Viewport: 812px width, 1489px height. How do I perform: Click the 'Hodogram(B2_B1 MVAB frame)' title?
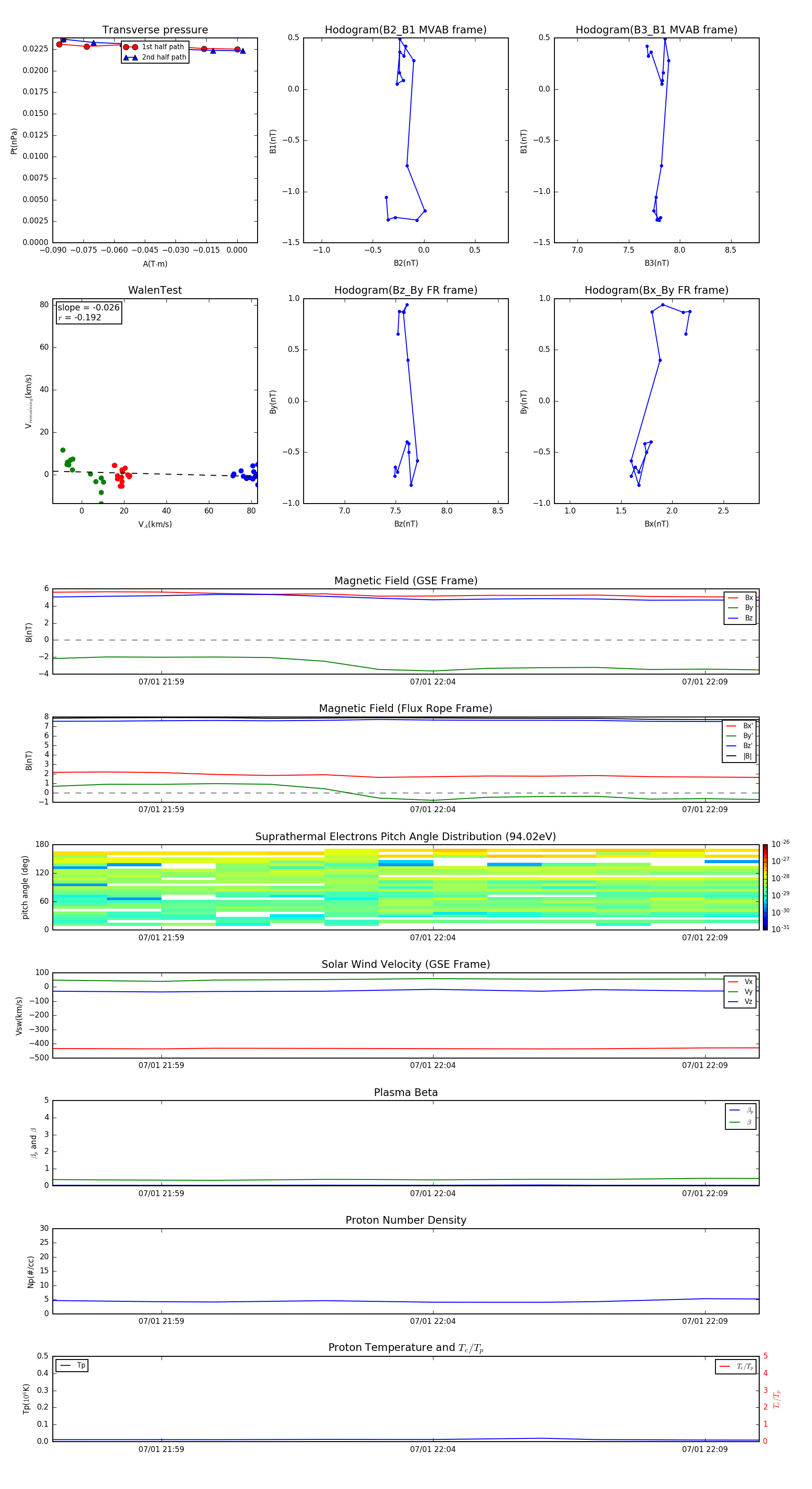(x=406, y=30)
